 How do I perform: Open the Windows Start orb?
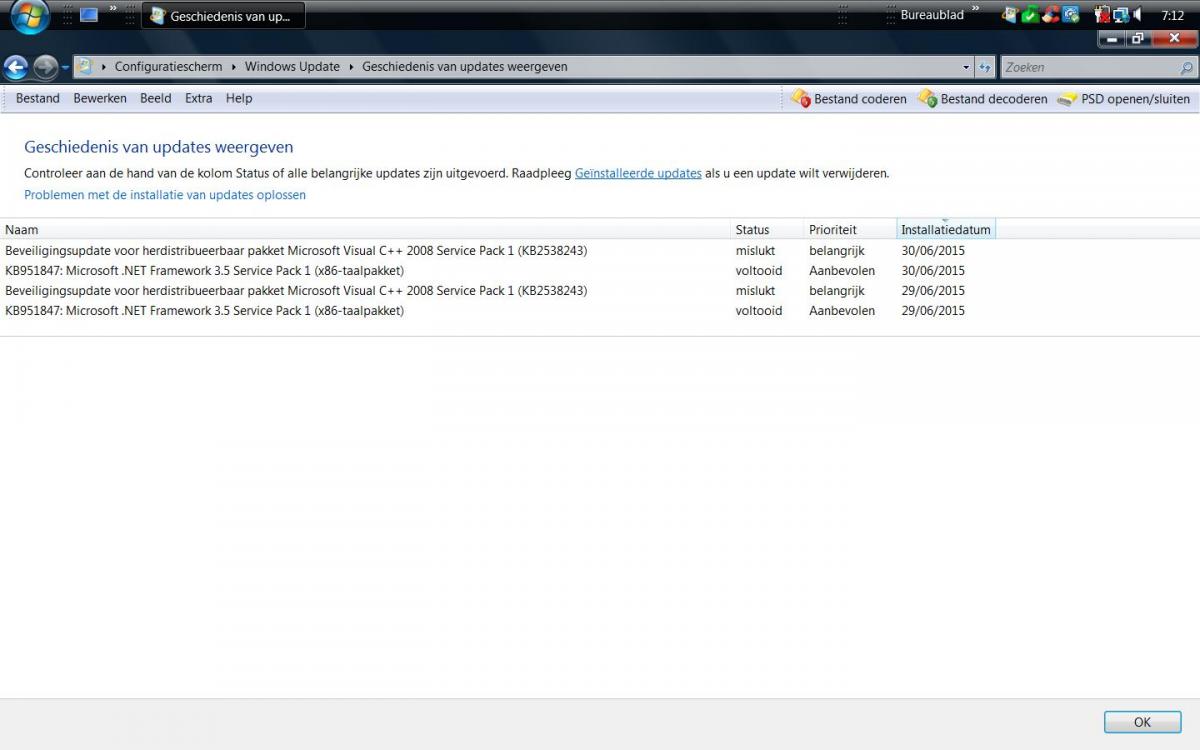pos(30,16)
